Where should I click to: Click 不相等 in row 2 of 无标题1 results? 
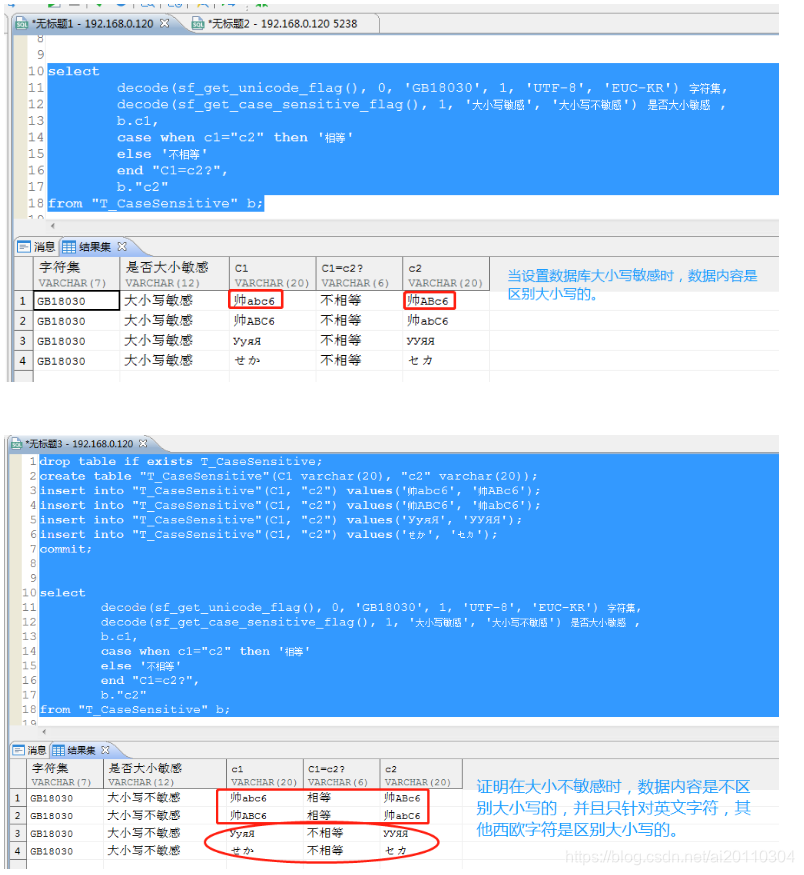359,321
